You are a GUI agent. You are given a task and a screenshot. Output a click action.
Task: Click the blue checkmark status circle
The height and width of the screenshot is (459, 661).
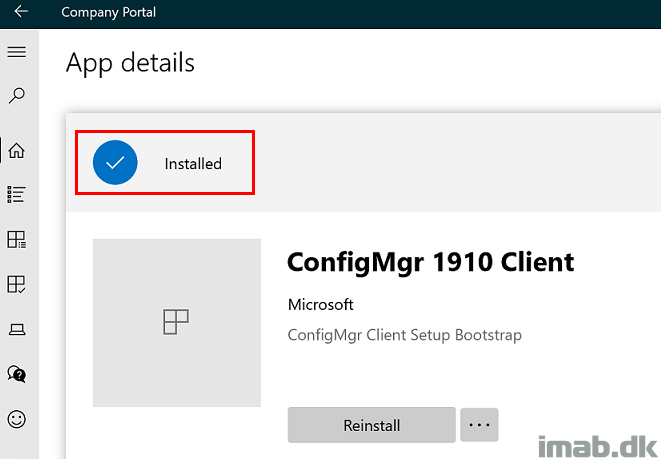point(115,163)
